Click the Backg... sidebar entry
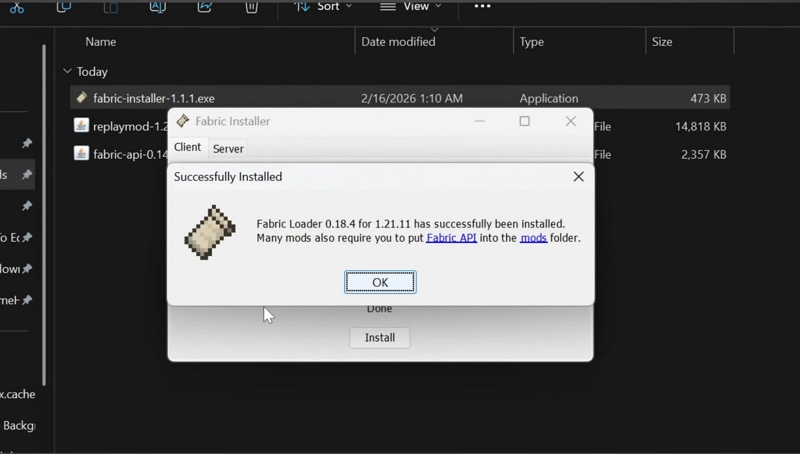The height and width of the screenshot is (454, 800). point(19,425)
